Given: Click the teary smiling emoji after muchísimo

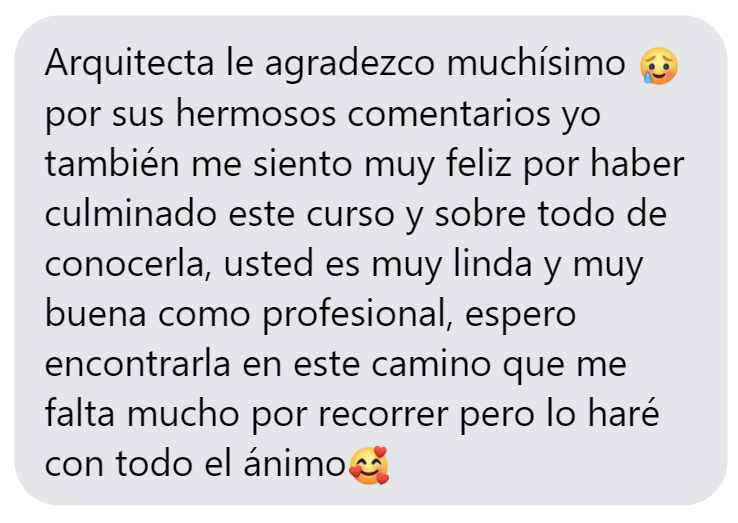Looking at the screenshot, I should coord(659,65).
